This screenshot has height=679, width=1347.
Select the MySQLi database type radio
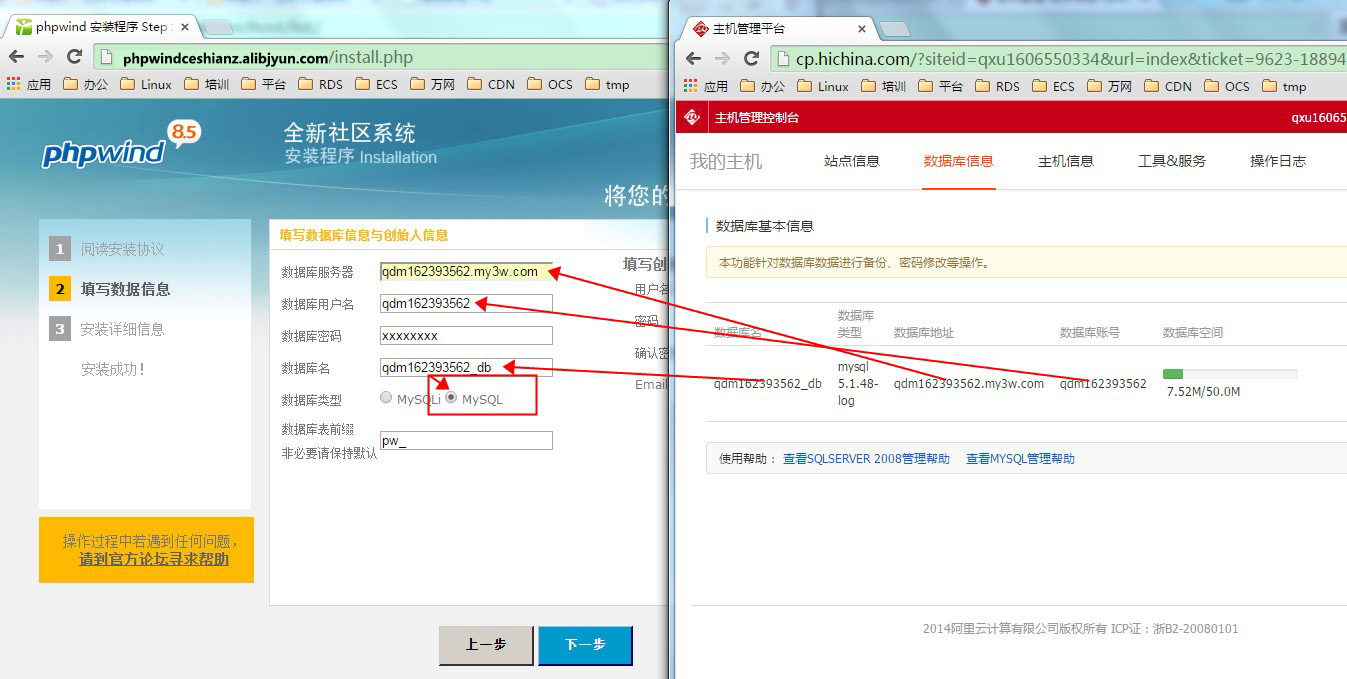(386, 398)
